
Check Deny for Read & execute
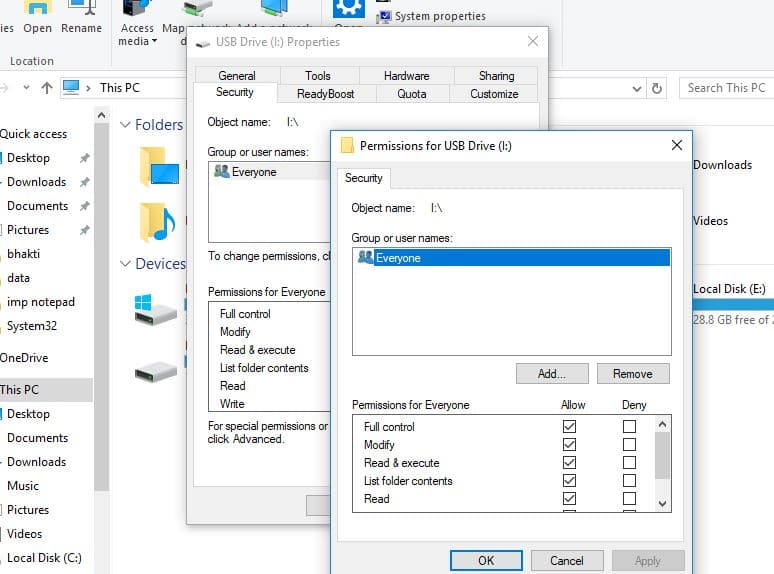click(629, 462)
